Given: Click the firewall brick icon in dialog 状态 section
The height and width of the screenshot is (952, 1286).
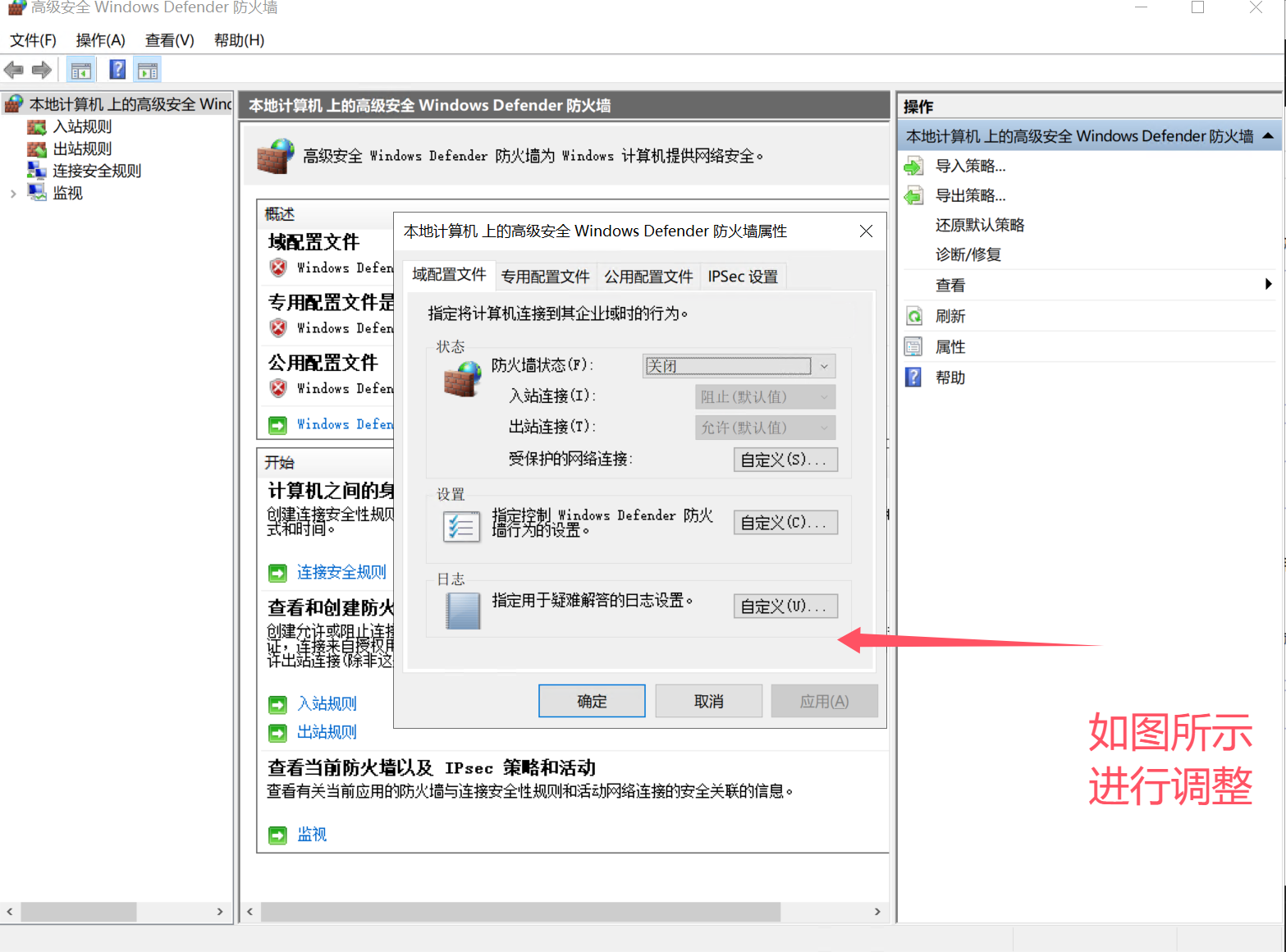Looking at the screenshot, I should (x=463, y=378).
